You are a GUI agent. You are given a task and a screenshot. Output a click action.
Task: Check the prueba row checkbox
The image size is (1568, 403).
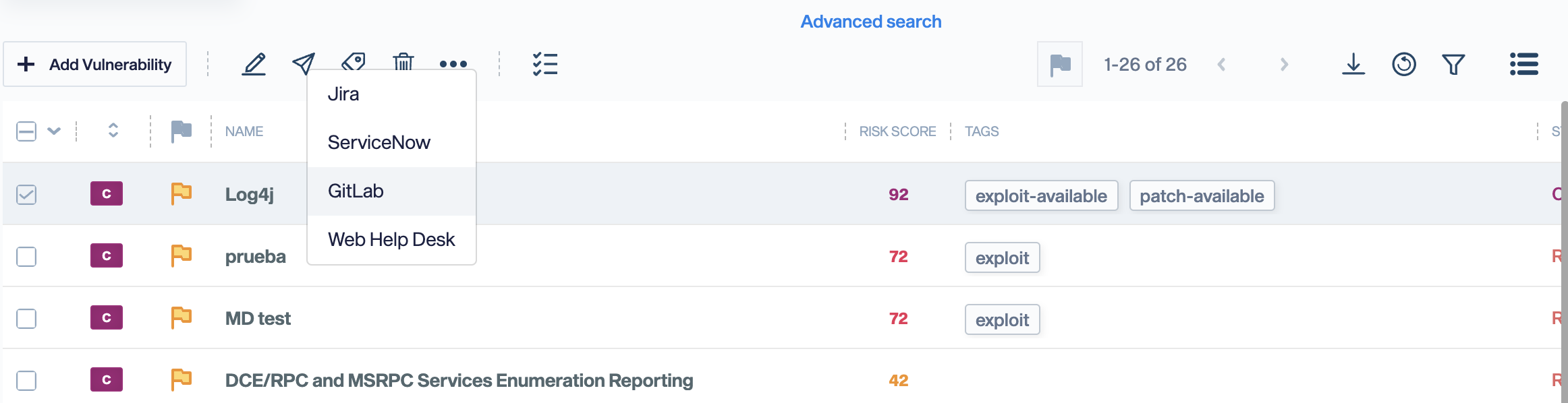[x=26, y=257]
